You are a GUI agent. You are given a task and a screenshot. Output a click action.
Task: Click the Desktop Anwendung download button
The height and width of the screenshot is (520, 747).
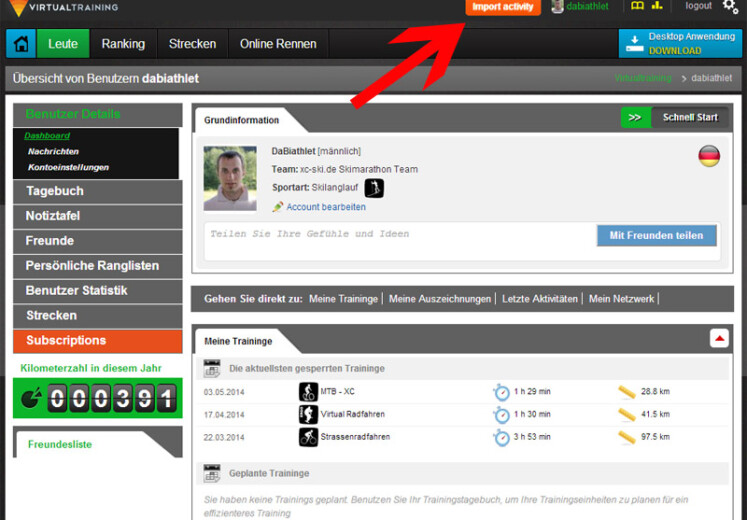tap(680, 43)
